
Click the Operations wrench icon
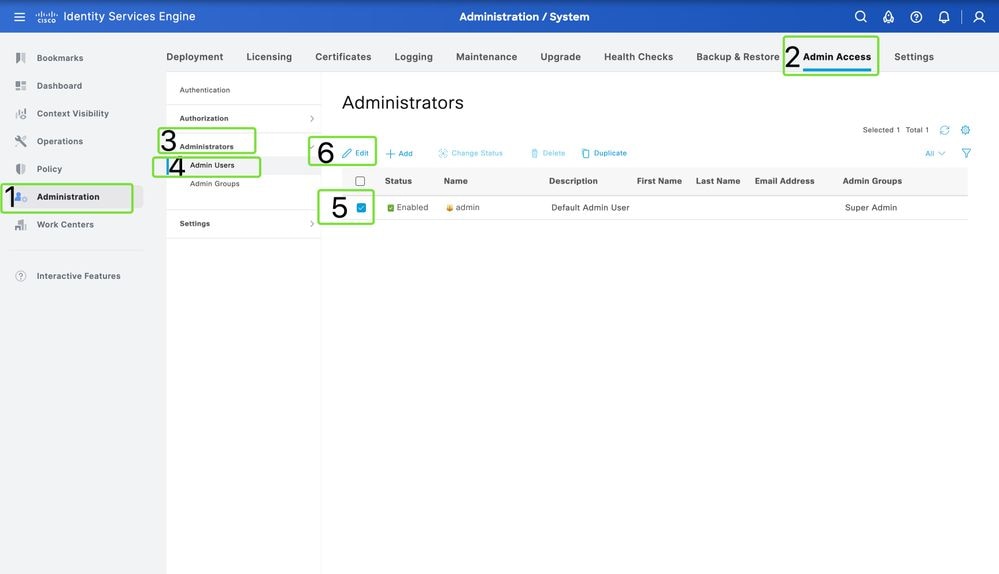click(21, 141)
